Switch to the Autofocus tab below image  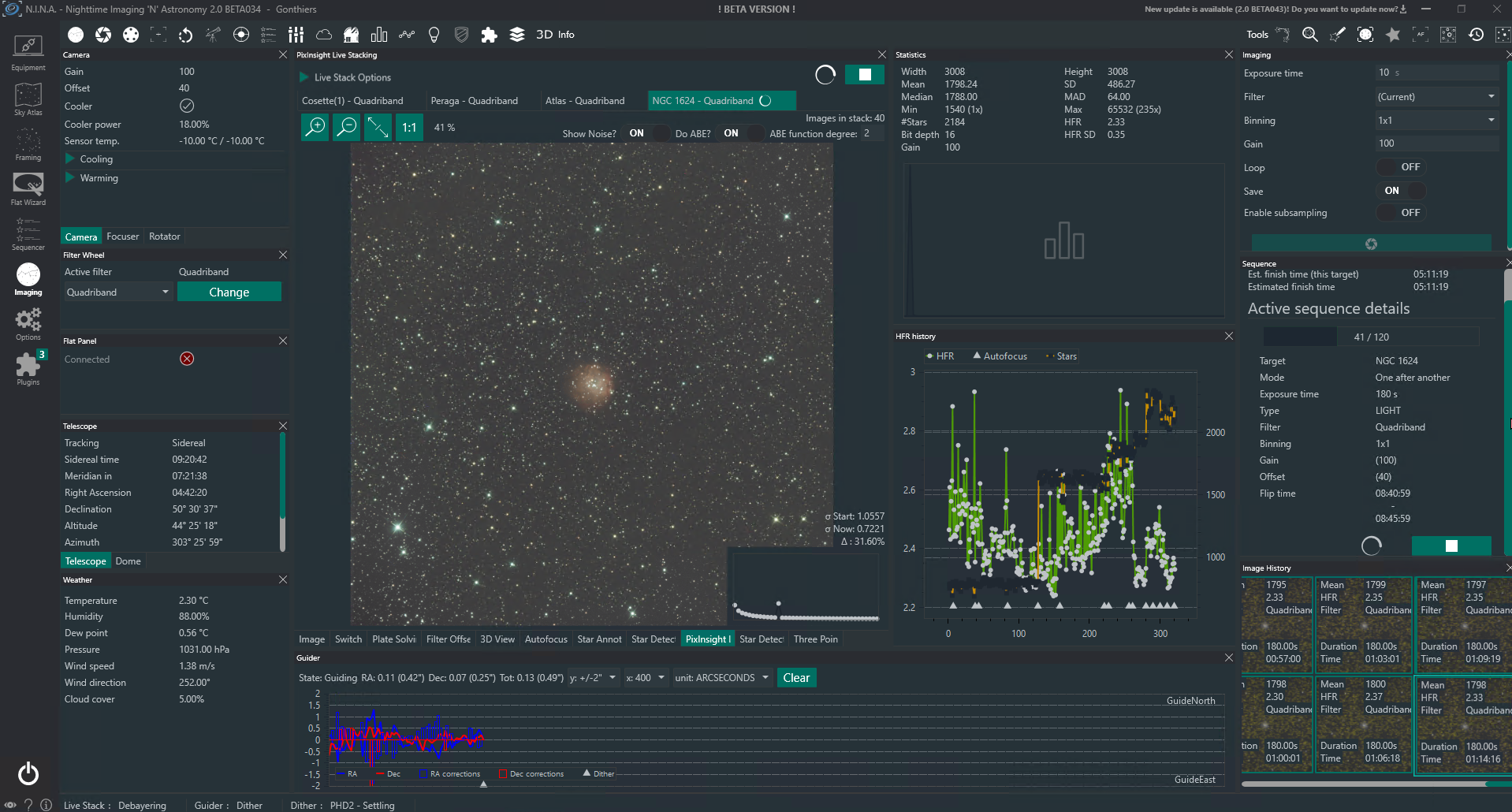click(x=546, y=639)
